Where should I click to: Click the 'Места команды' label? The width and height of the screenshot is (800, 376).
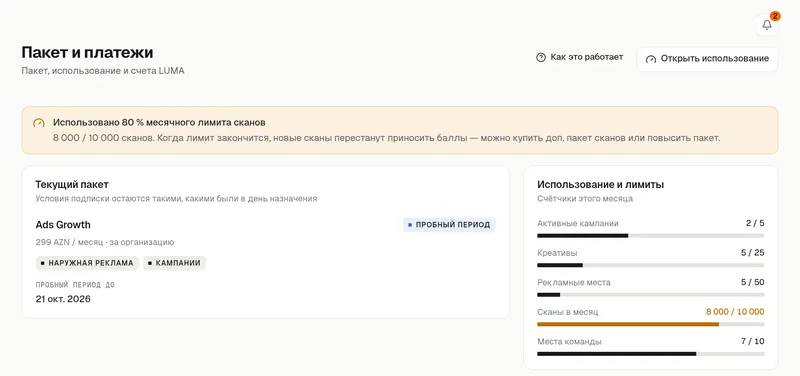569,342
